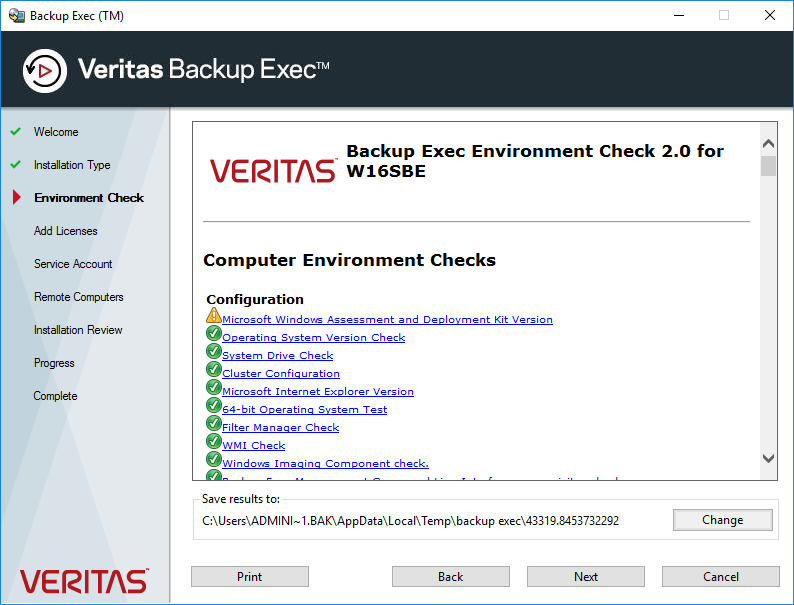Open WMI Check link
This screenshot has width=794, height=605.
coord(254,445)
